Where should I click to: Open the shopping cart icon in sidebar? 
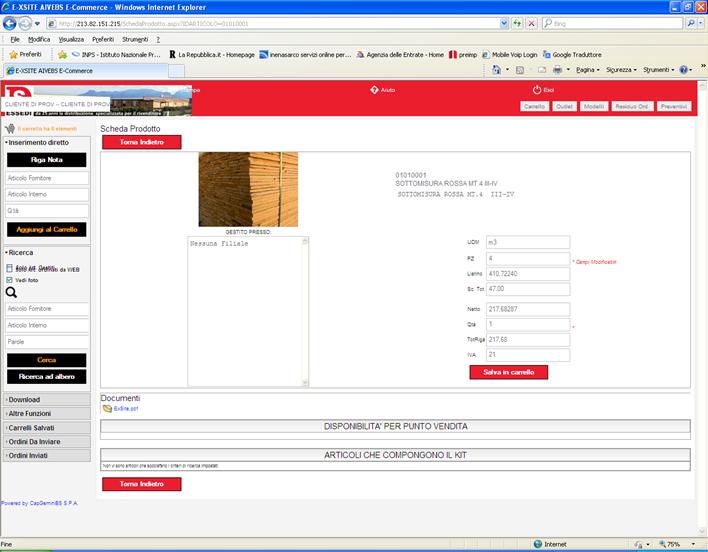tap(10, 129)
